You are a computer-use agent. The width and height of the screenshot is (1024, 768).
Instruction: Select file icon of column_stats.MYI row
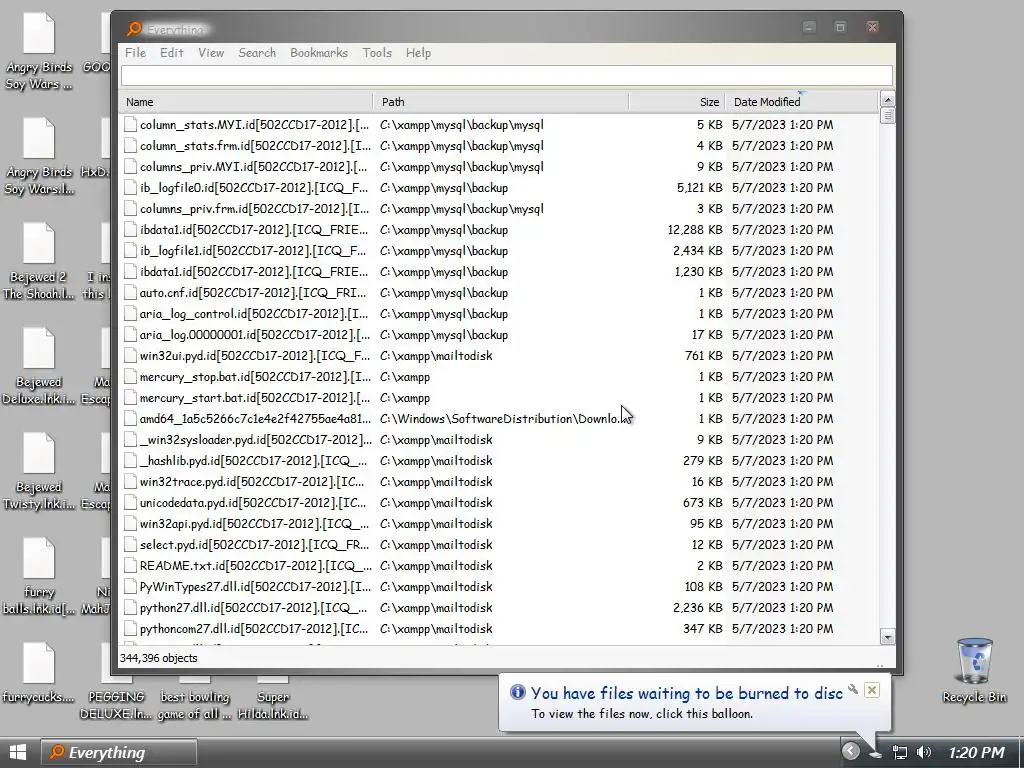130,125
